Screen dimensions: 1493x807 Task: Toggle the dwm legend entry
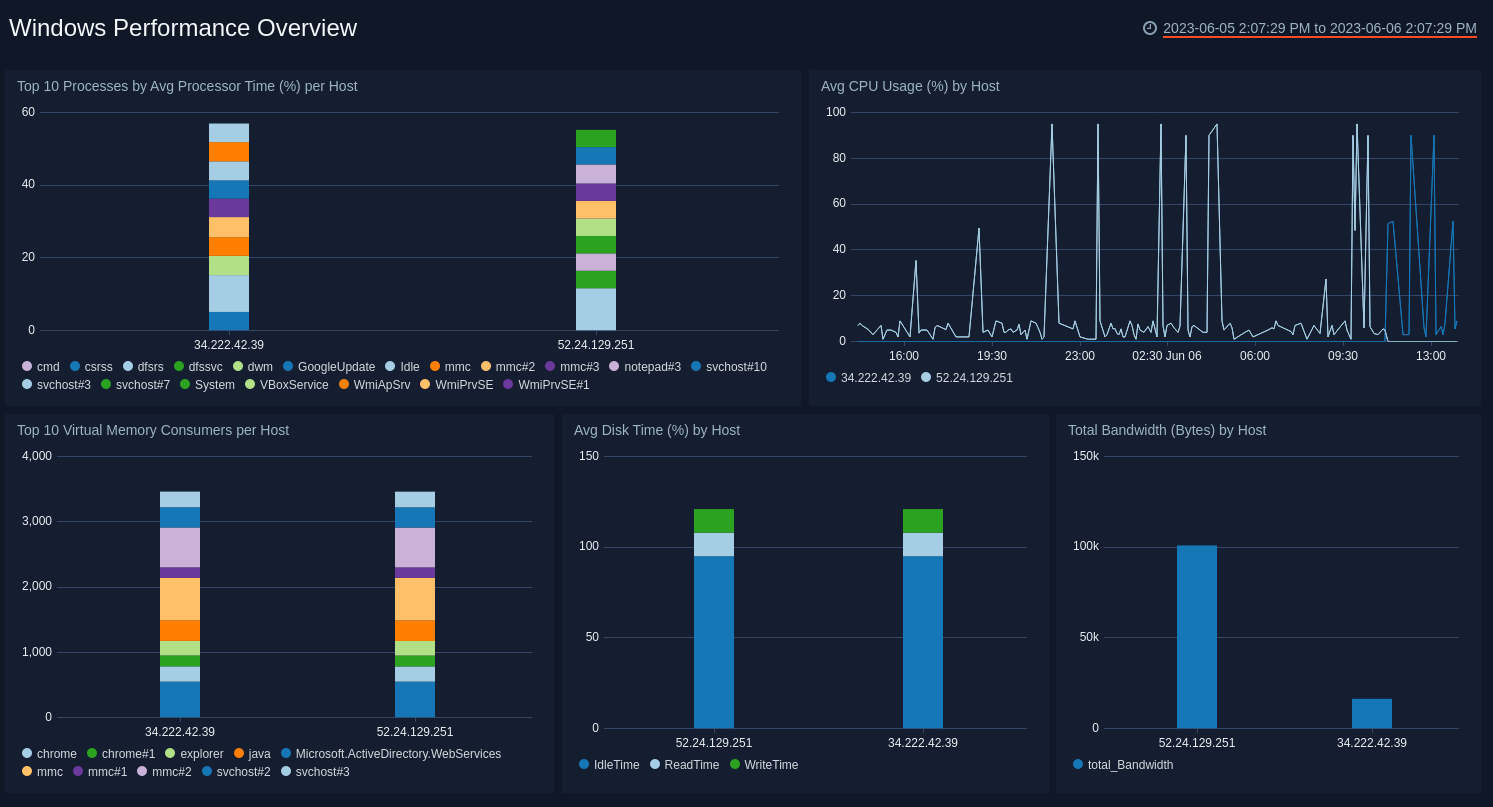(253, 367)
